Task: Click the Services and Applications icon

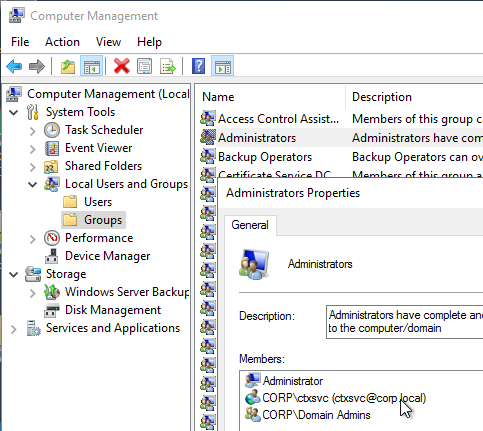Action: [33, 328]
